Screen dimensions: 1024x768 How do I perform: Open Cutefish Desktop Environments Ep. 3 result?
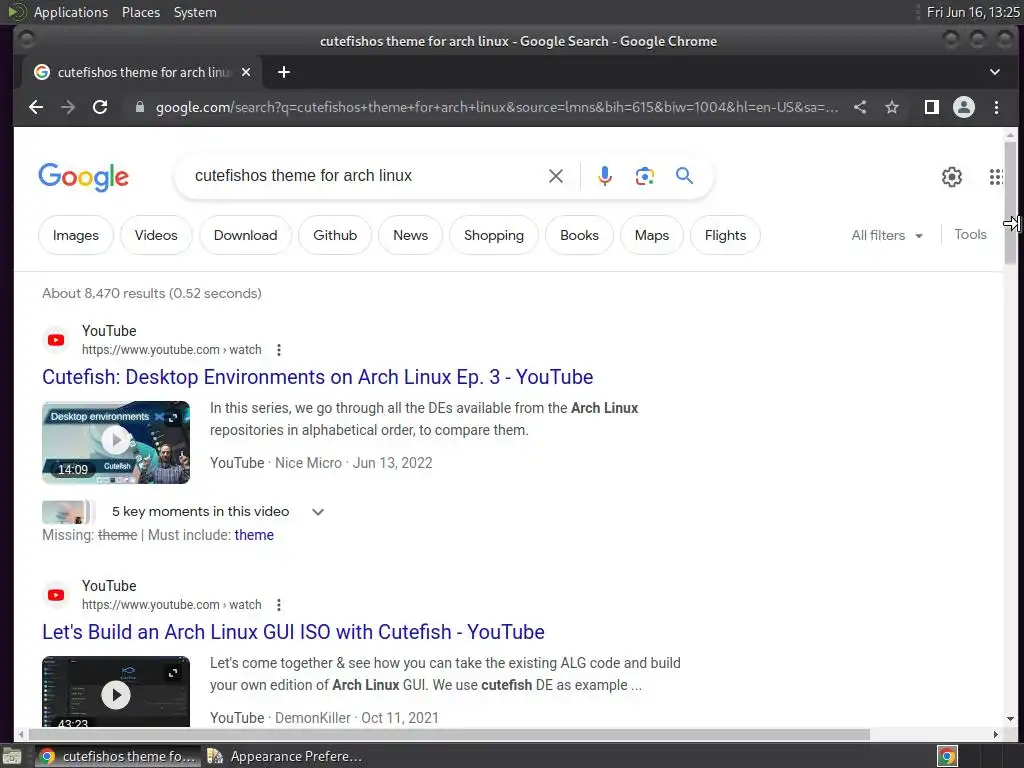(x=317, y=377)
